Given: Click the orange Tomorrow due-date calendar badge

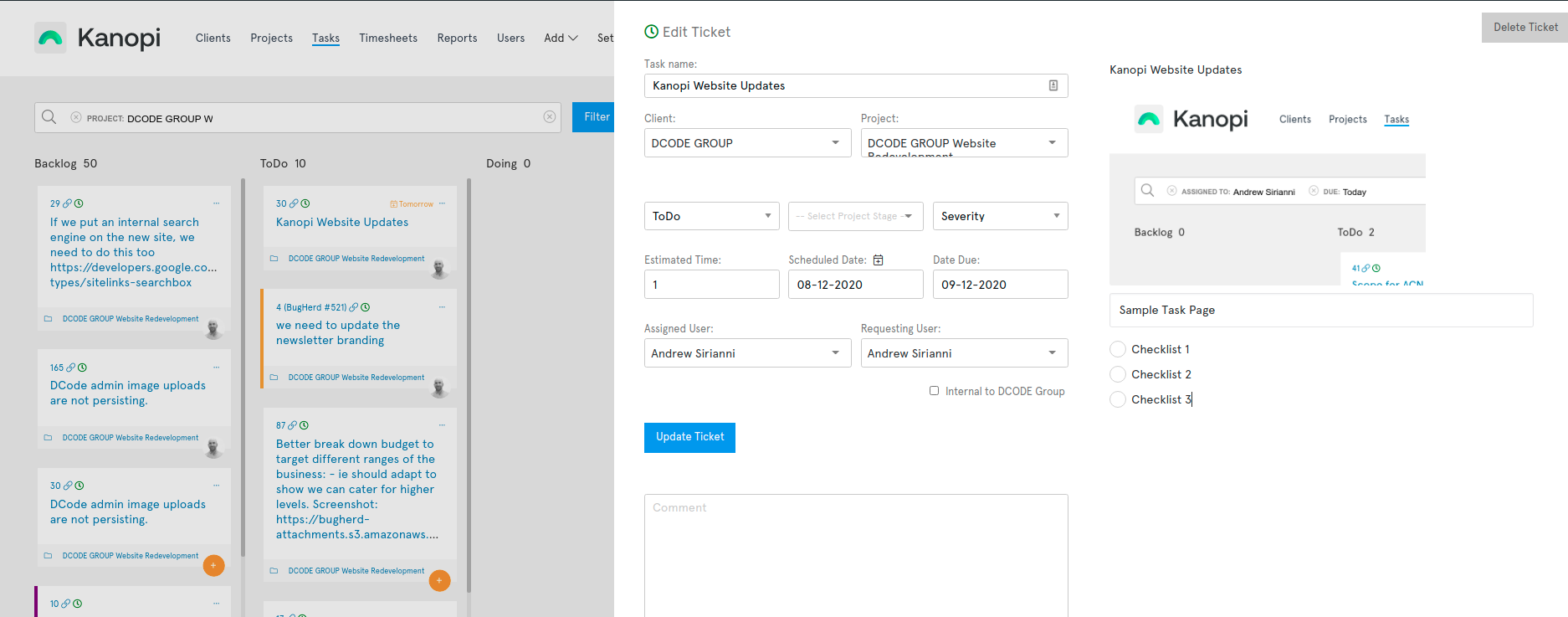Looking at the screenshot, I should coord(412,204).
